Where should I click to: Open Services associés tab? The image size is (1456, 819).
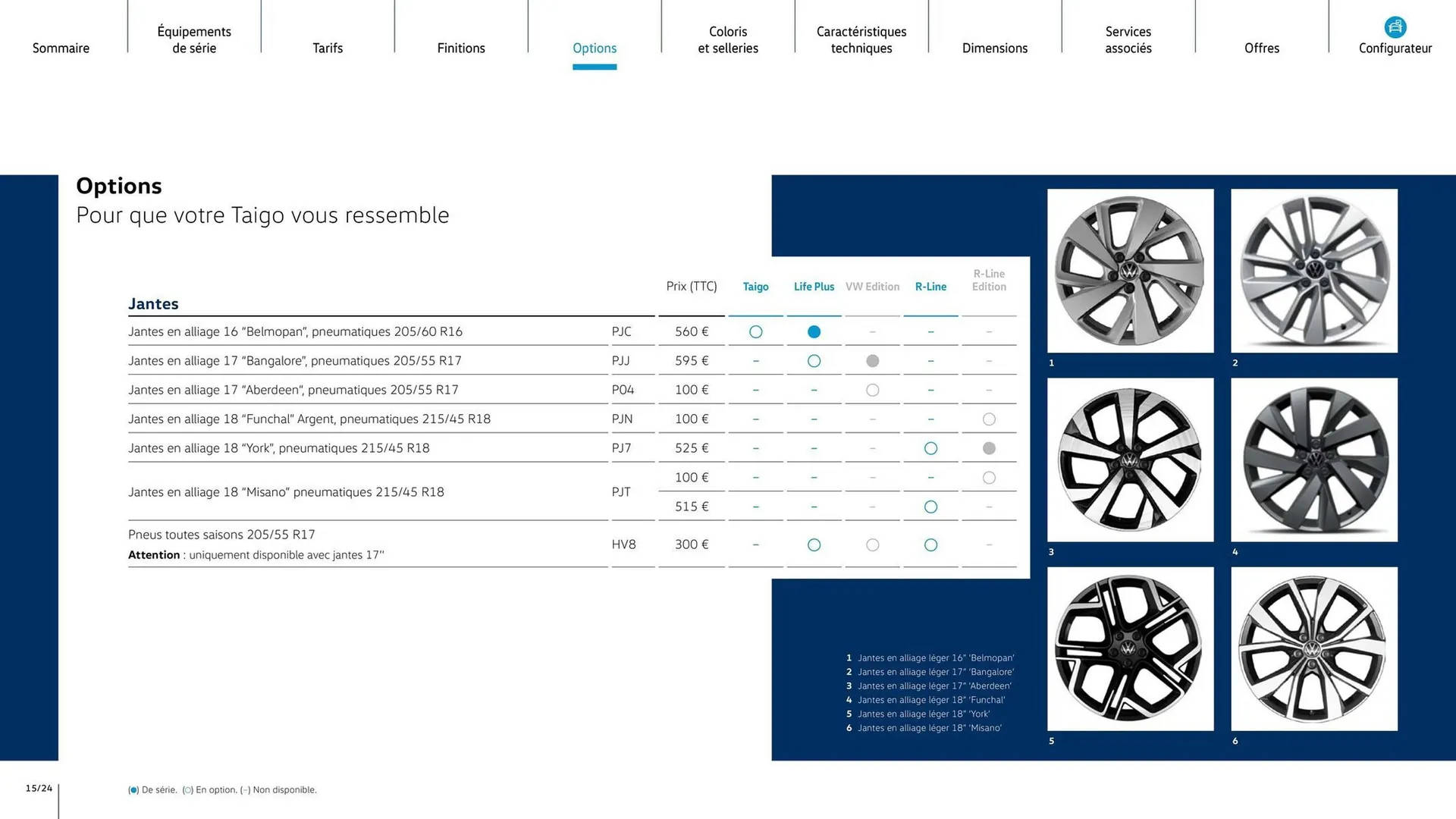pos(1128,39)
